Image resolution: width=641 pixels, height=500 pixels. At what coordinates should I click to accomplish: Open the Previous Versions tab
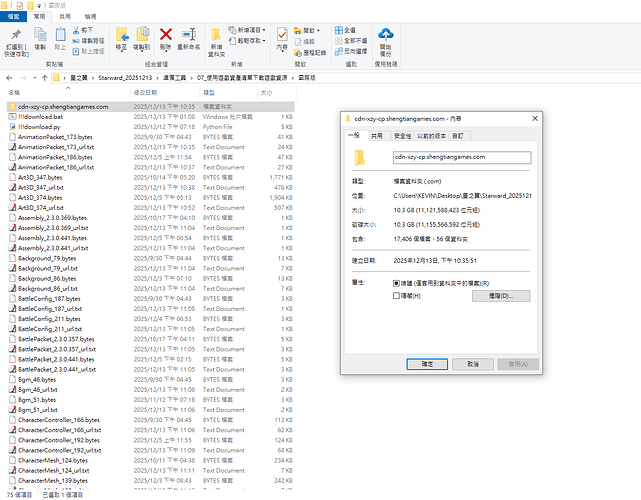[430, 135]
